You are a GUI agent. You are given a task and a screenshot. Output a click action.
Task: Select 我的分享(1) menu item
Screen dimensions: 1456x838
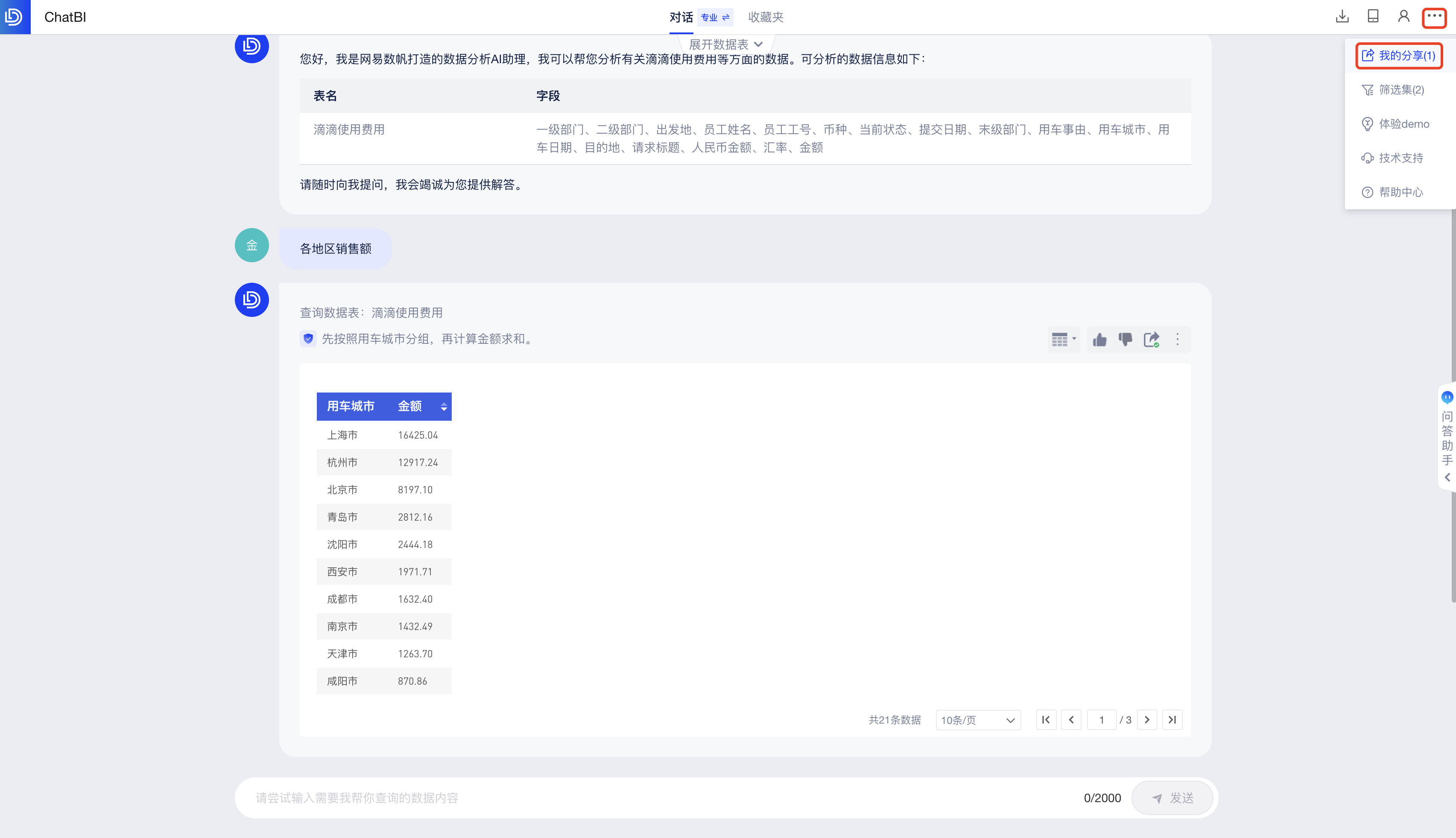(x=1398, y=56)
